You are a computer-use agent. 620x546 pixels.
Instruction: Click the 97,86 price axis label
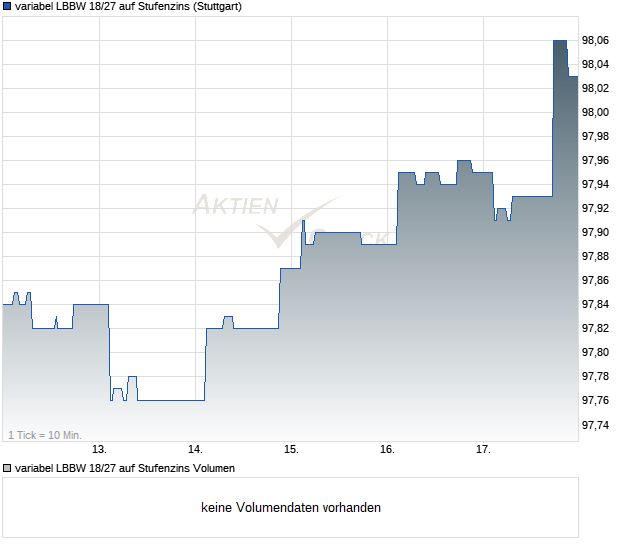[x=595, y=280]
